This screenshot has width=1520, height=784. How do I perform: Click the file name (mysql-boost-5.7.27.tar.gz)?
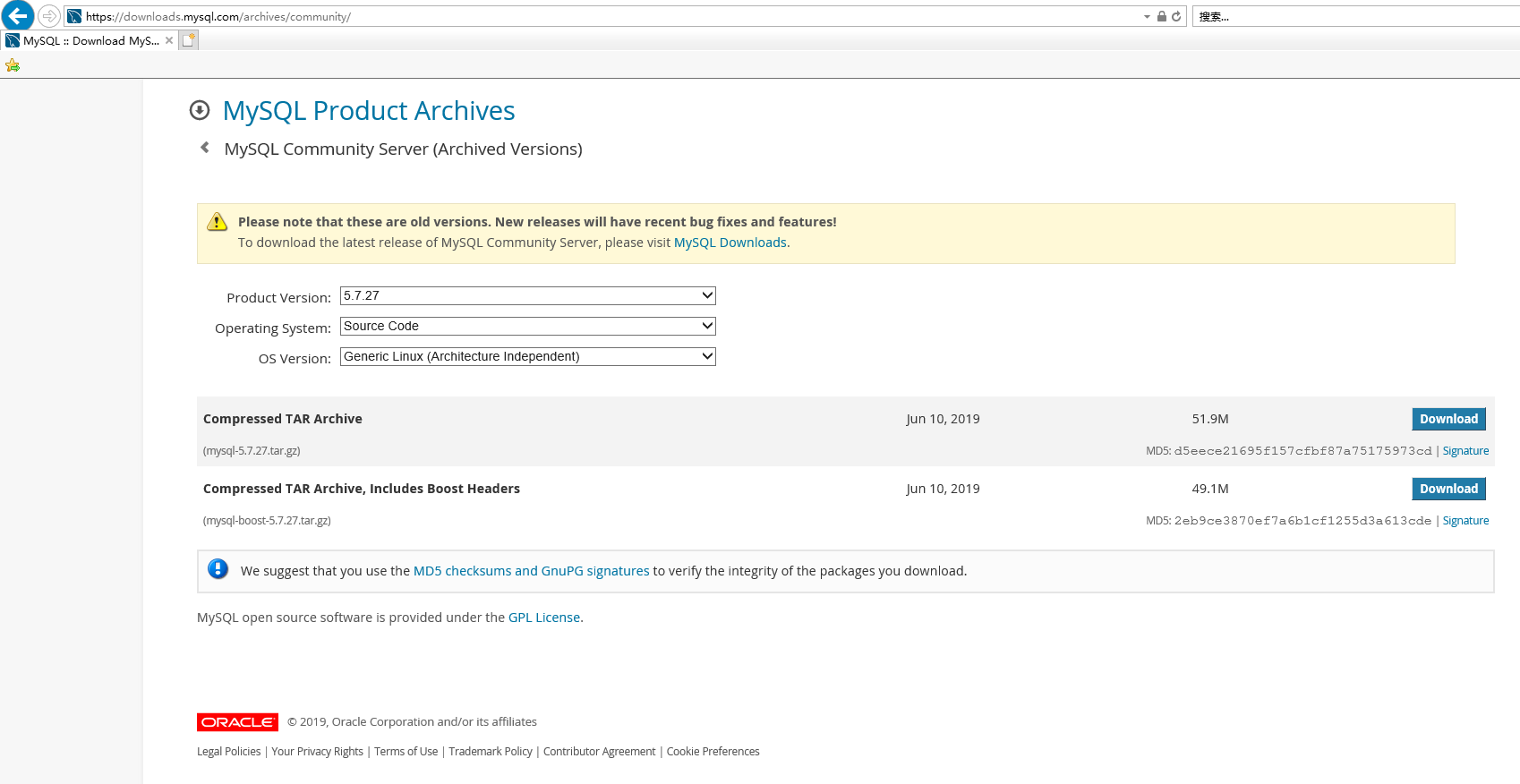267,521
